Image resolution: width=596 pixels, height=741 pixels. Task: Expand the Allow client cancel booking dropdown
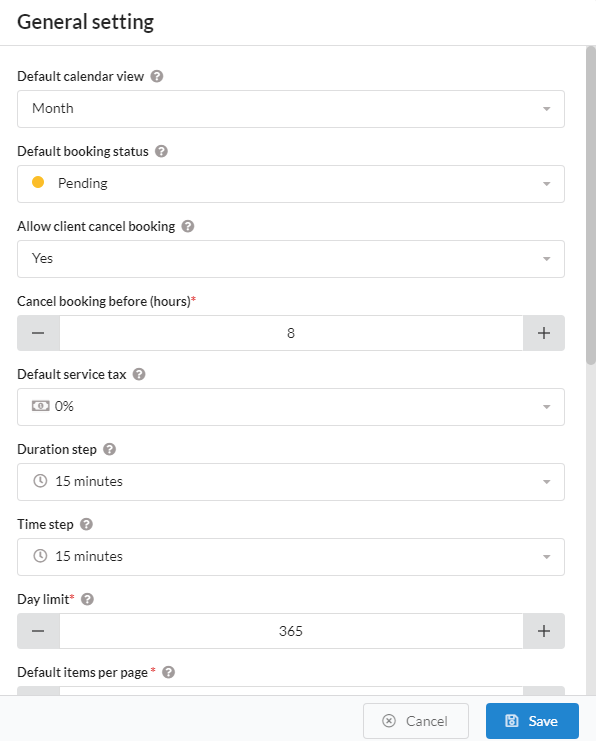point(291,259)
